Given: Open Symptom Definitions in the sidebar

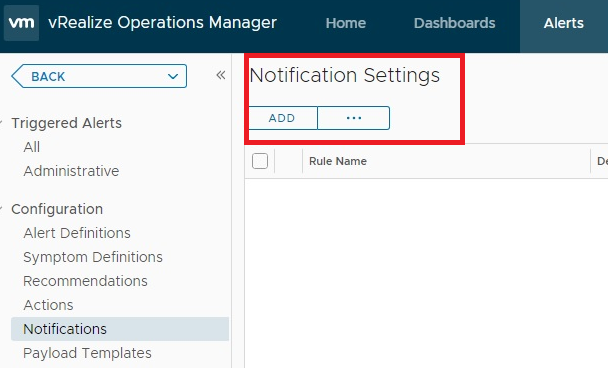Looking at the screenshot, I should [93, 257].
